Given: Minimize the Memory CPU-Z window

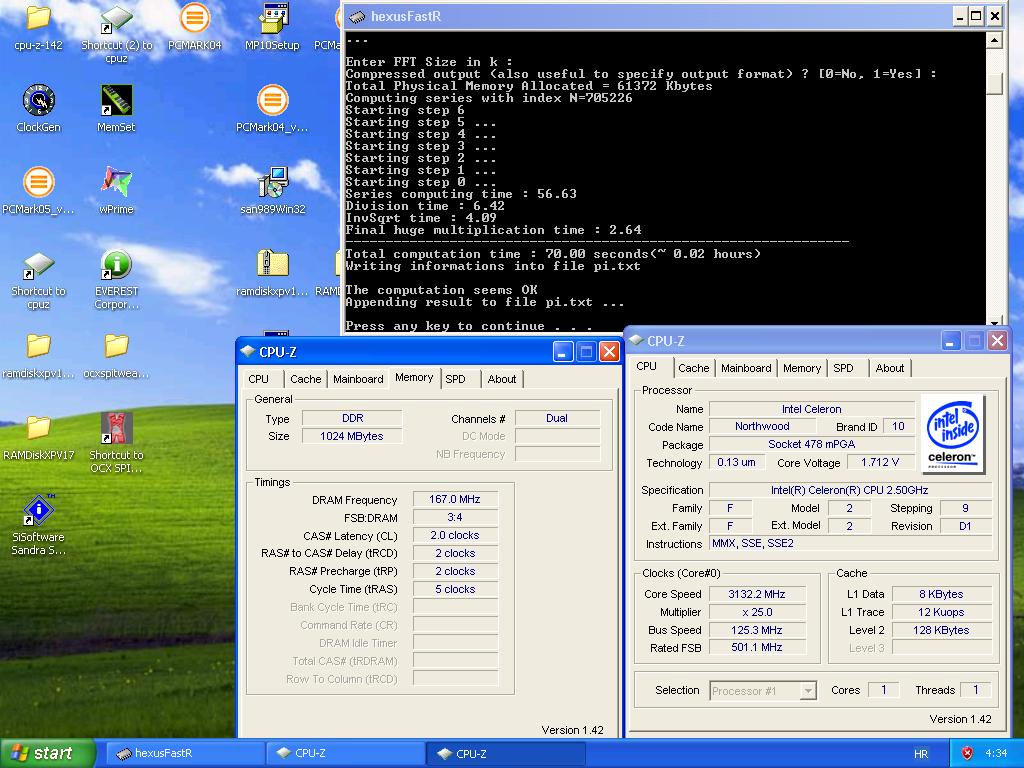Looking at the screenshot, I should coord(563,351).
